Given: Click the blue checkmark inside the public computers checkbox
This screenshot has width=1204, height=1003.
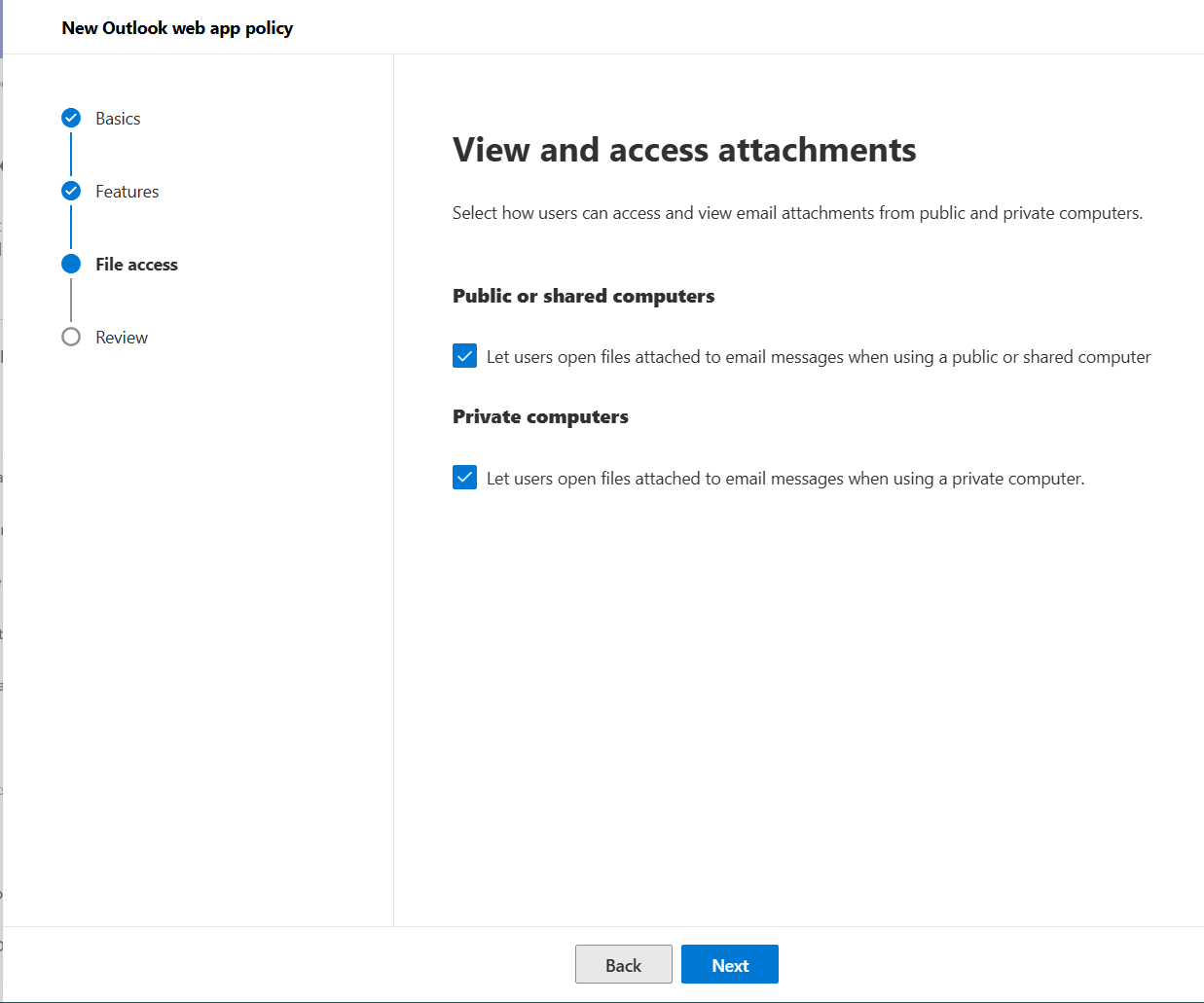Looking at the screenshot, I should [x=464, y=356].
